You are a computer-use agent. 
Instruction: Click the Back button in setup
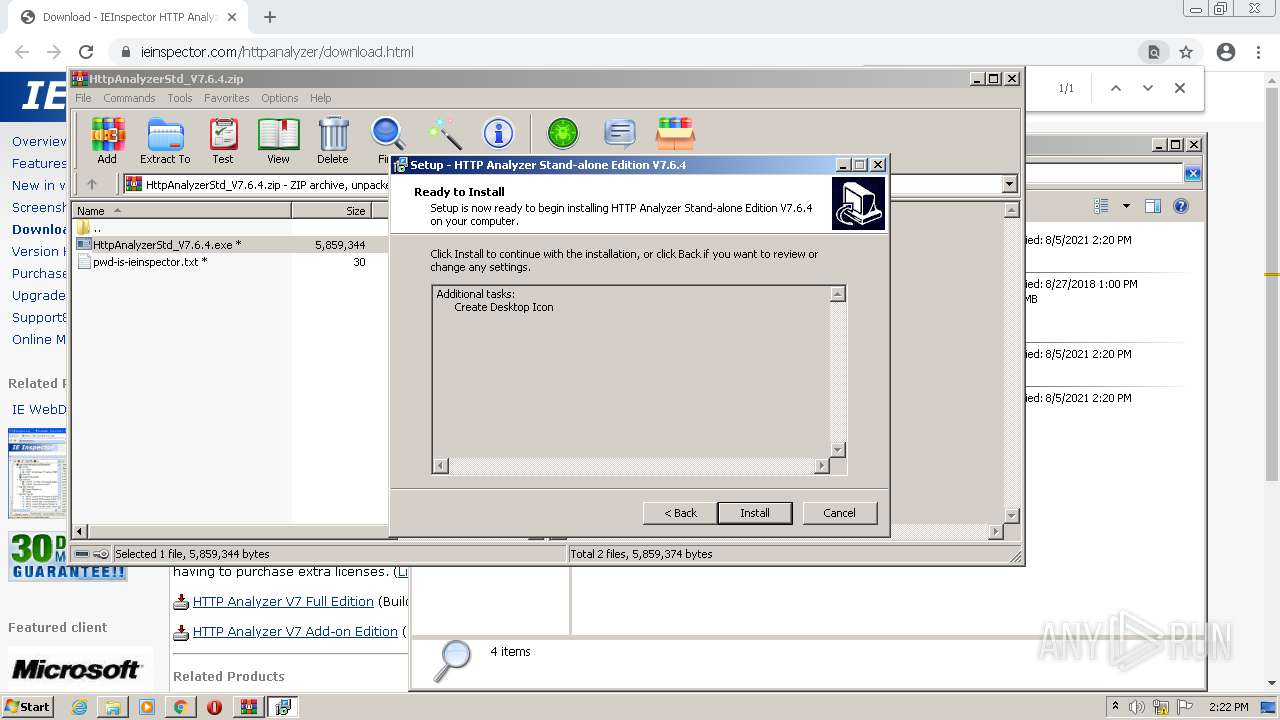click(x=680, y=513)
